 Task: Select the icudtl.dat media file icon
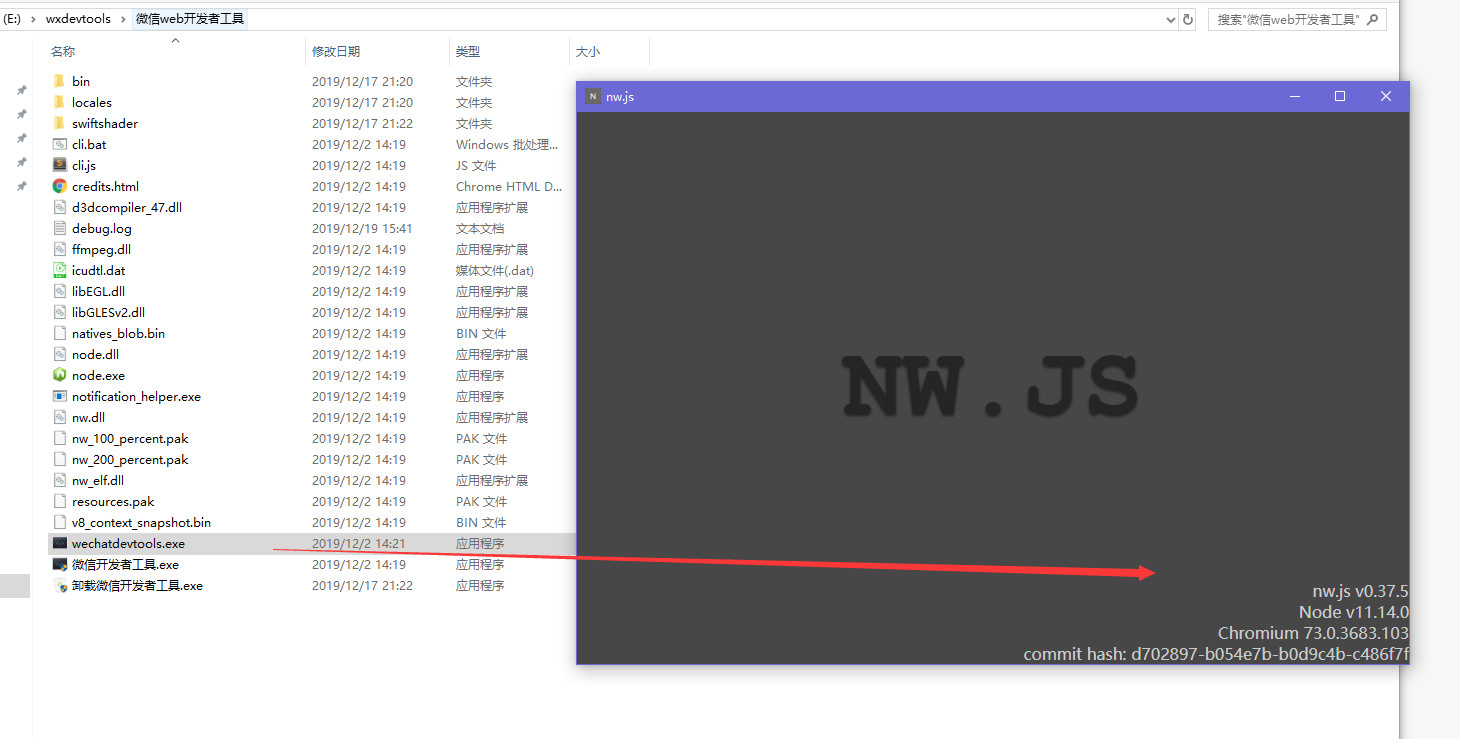(59, 270)
